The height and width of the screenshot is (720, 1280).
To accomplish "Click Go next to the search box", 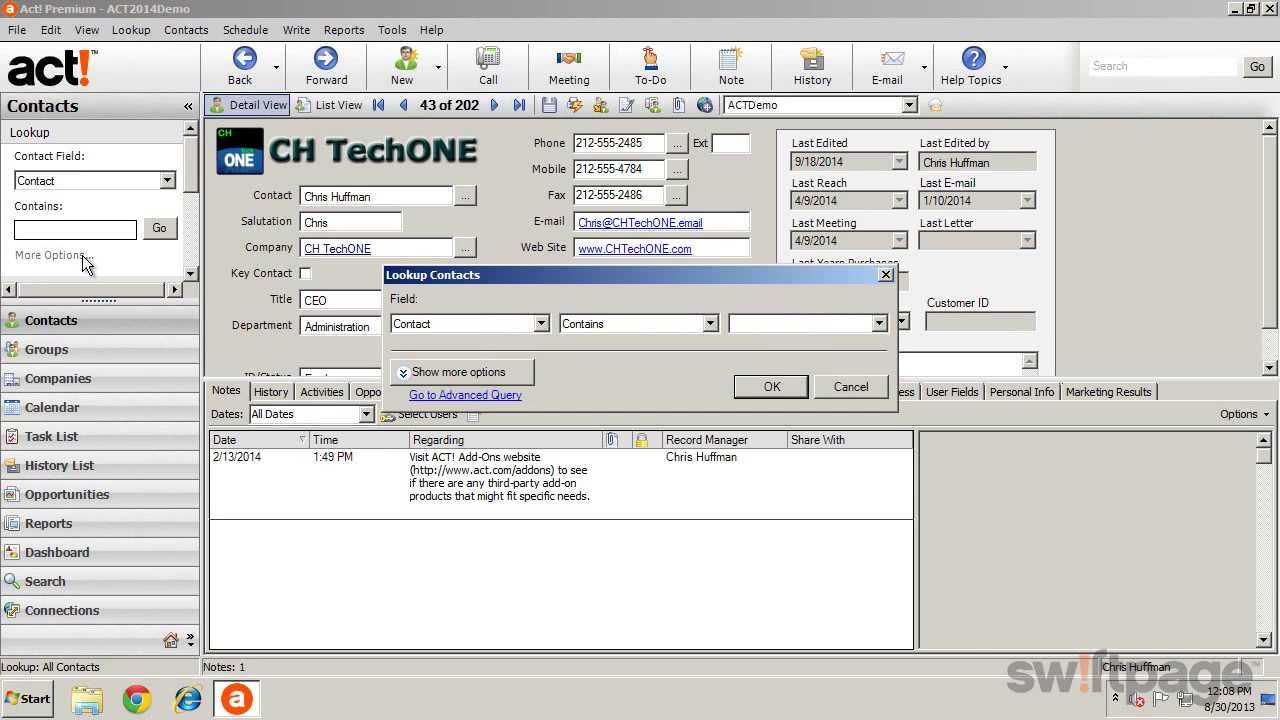I will coord(1257,67).
